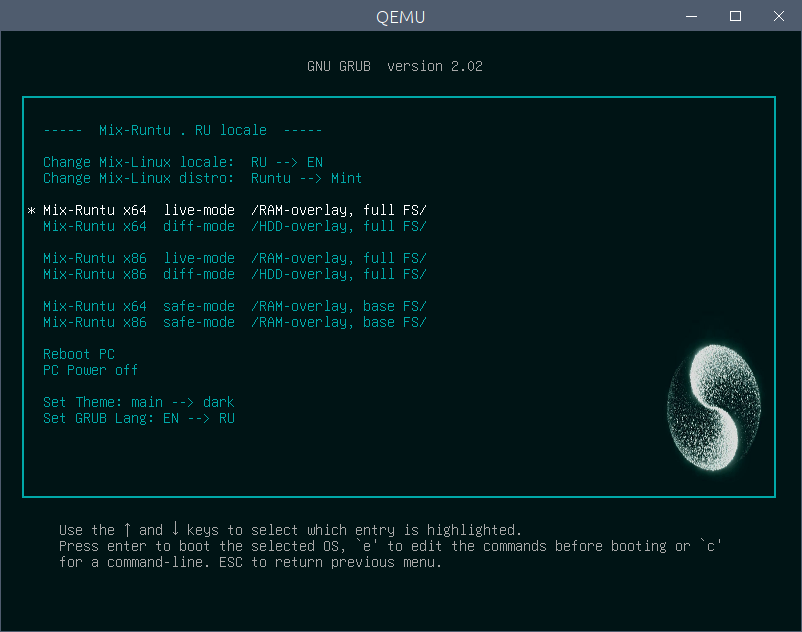Choose Mix-Runtu x86 live-mode RAM-overlay entry

click(x=234, y=258)
